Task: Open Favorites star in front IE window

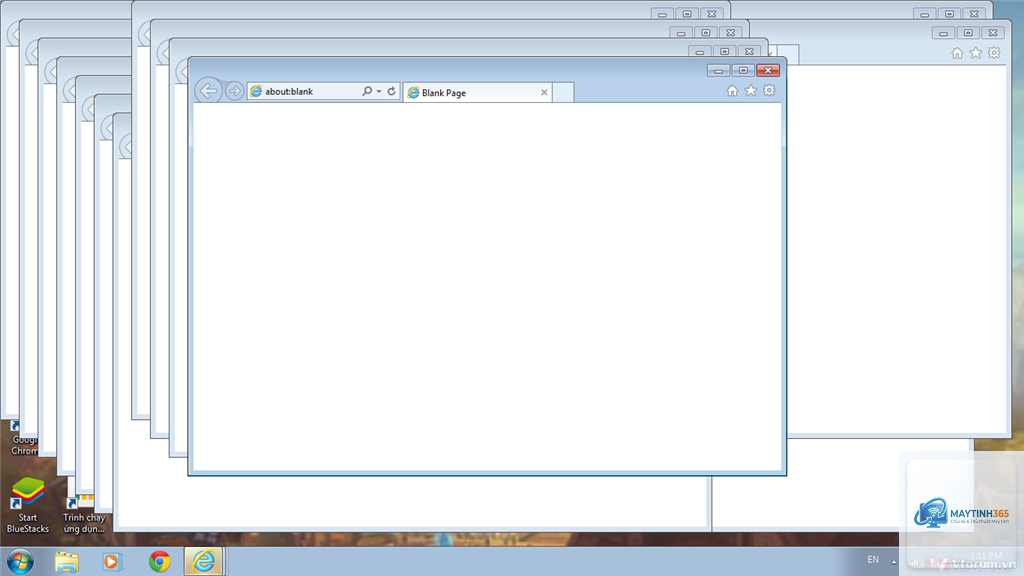Action: pyautogui.click(x=750, y=91)
